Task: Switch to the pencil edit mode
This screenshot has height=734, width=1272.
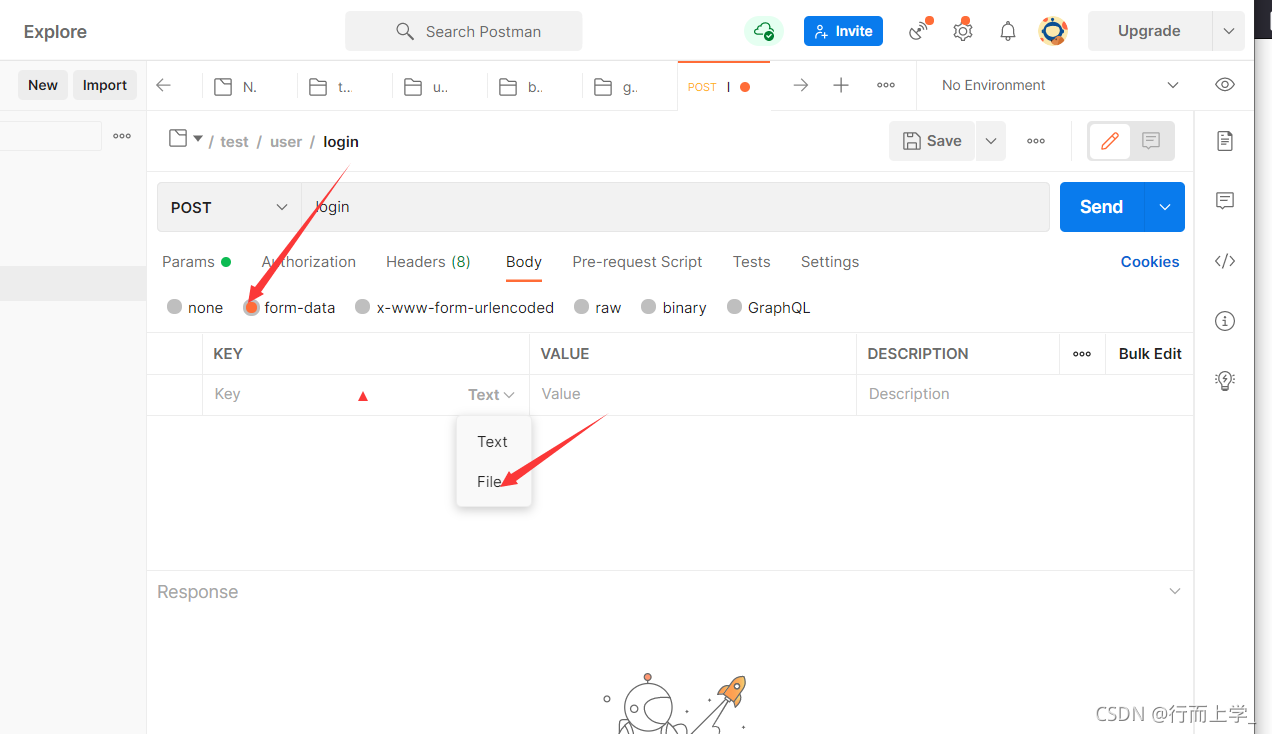Action: pos(1110,141)
